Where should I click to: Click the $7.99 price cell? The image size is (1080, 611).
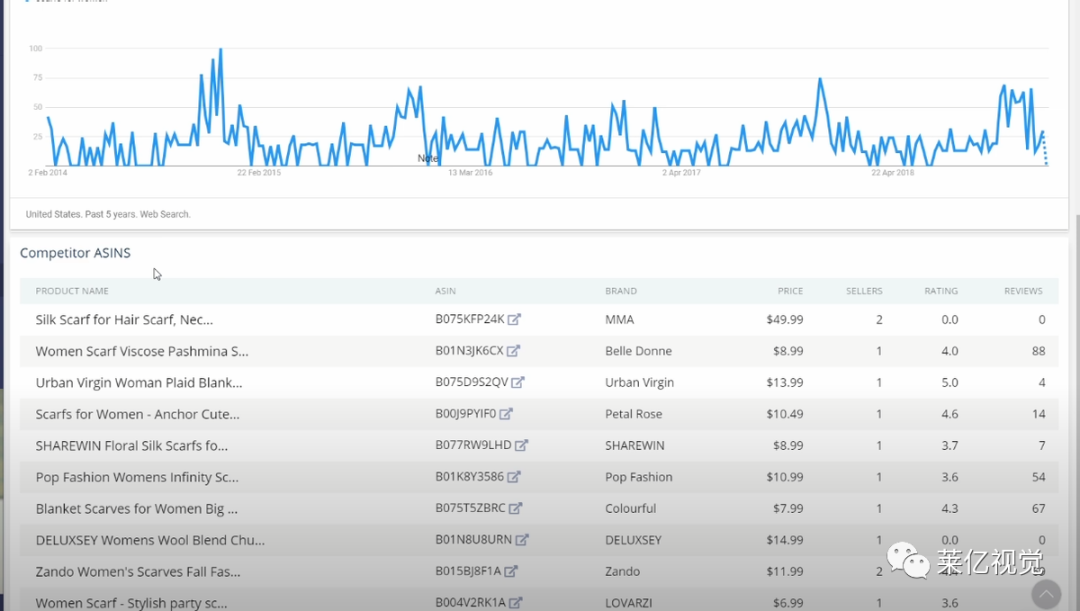[788, 508]
